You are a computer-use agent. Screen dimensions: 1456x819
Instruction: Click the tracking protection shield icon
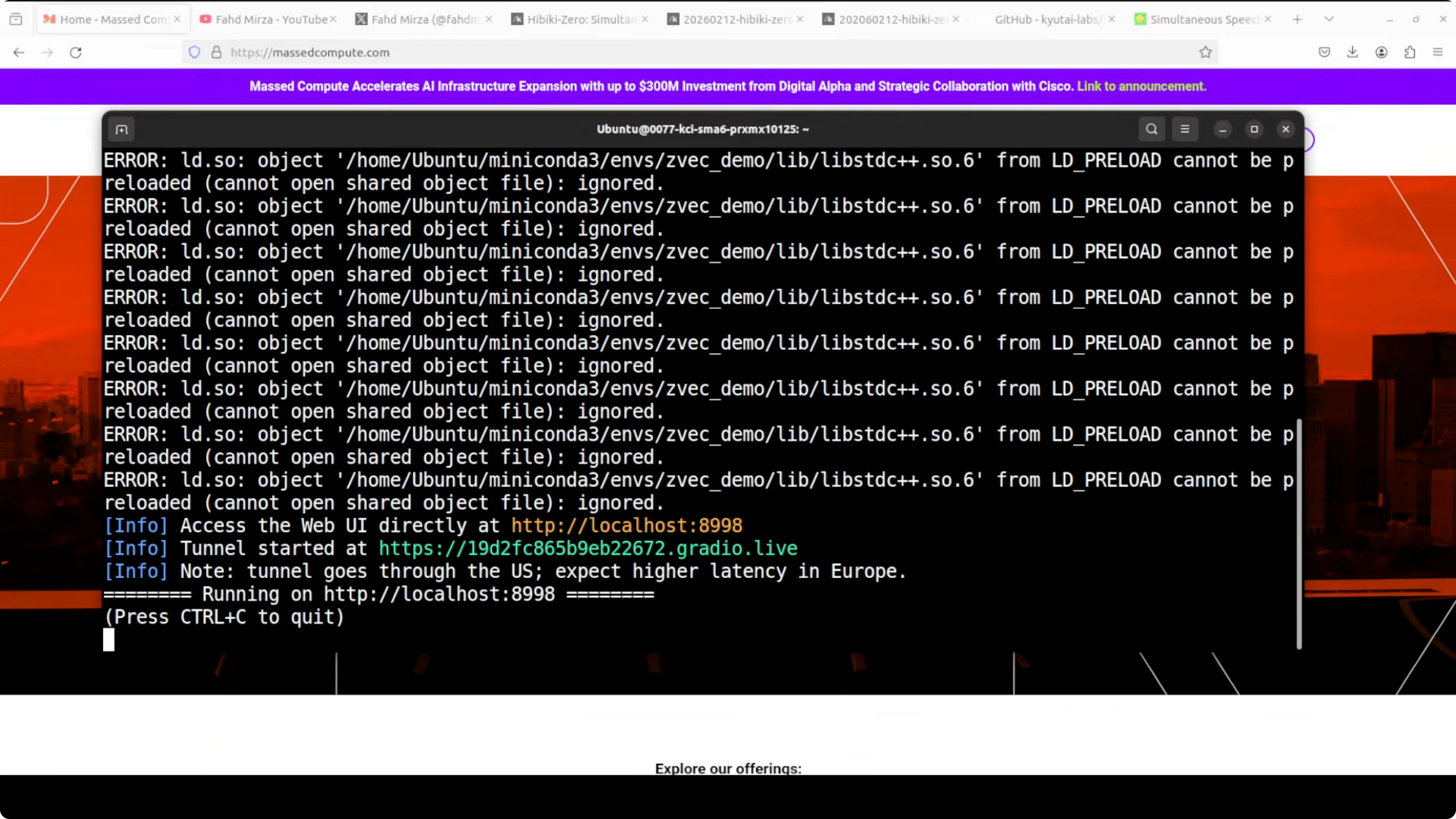pos(194,53)
